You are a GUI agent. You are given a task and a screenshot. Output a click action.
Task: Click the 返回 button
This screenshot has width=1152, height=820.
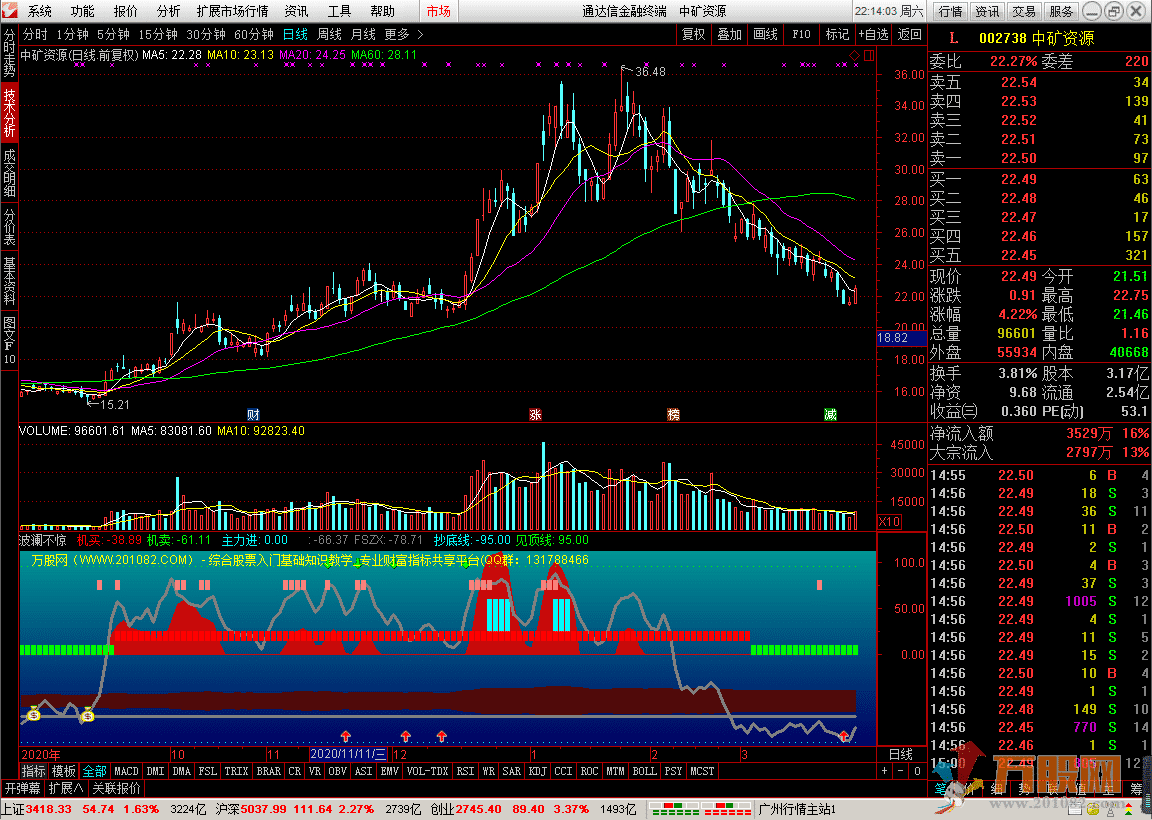910,35
